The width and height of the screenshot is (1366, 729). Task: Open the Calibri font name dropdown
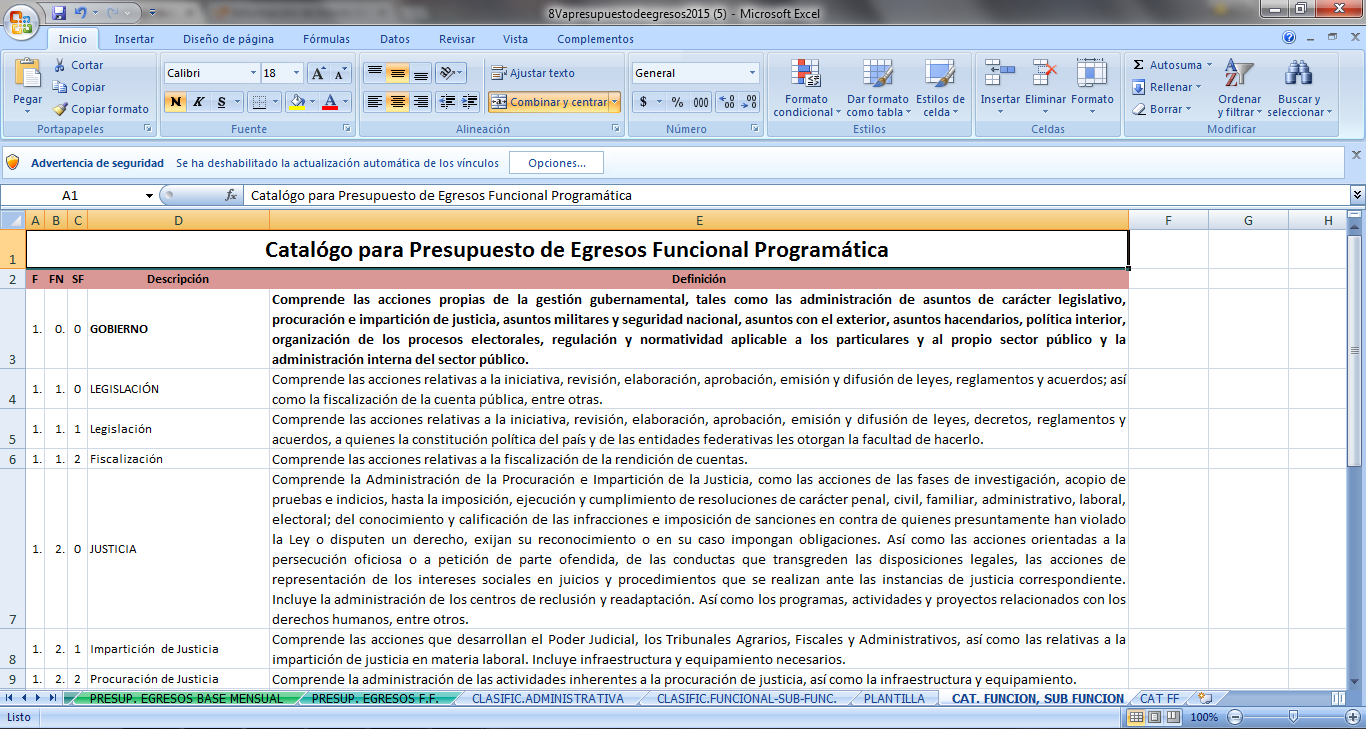click(252, 73)
